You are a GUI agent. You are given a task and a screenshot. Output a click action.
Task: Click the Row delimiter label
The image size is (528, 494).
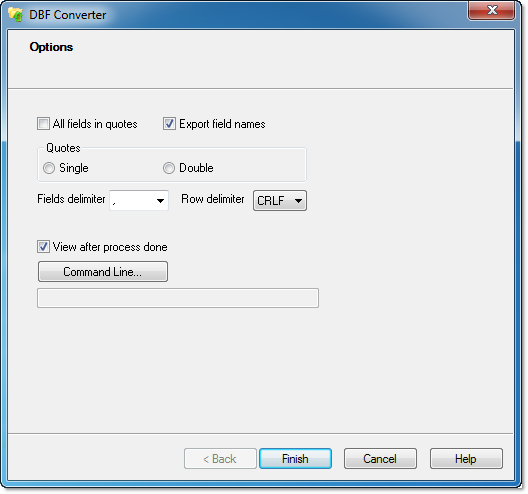coord(213,199)
